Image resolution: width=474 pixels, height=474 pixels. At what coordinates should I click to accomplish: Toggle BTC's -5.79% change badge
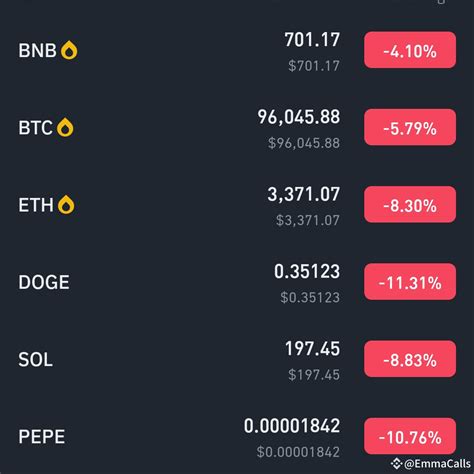click(x=410, y=127)
